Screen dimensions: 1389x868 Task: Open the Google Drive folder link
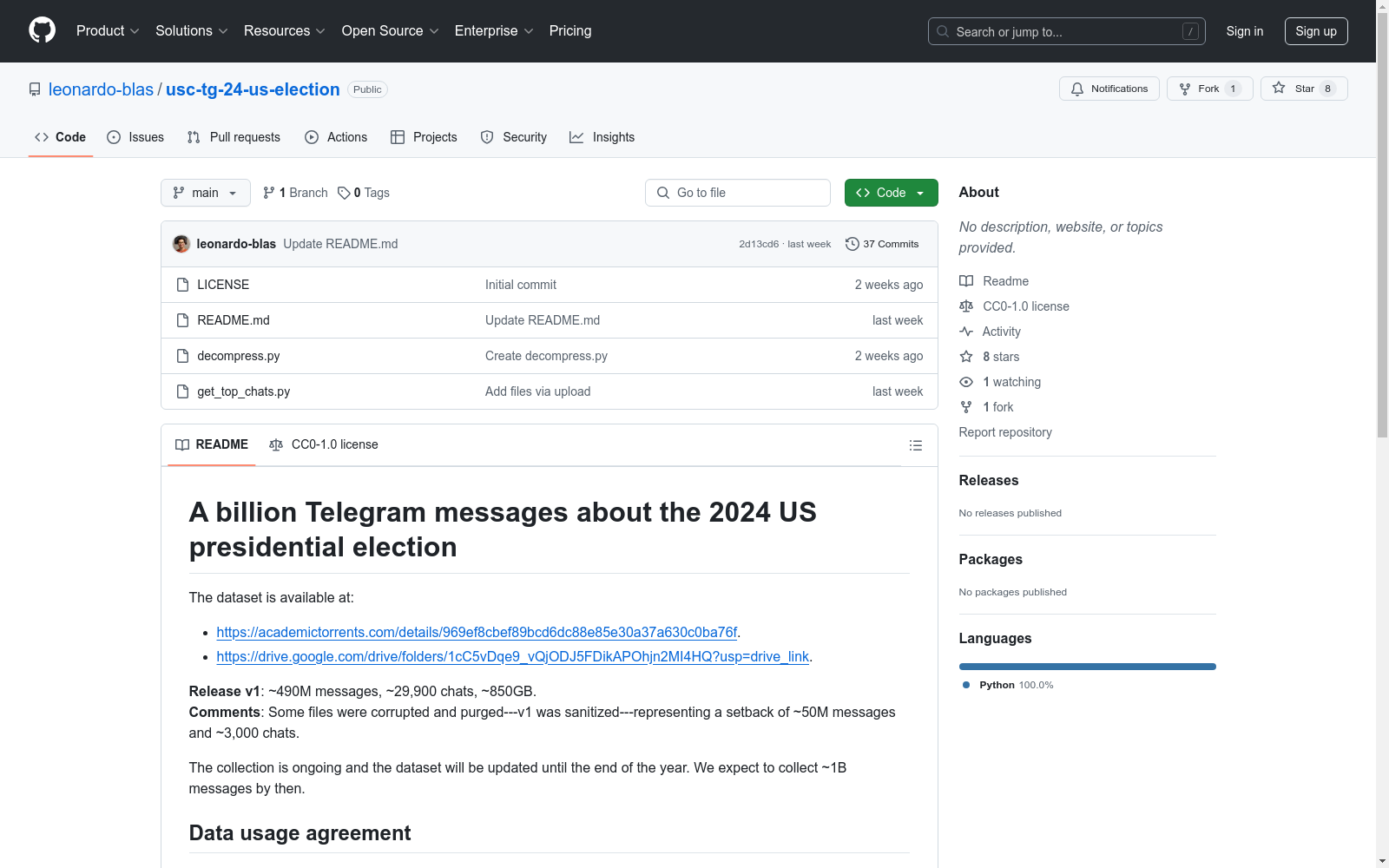tap(512, 657)
